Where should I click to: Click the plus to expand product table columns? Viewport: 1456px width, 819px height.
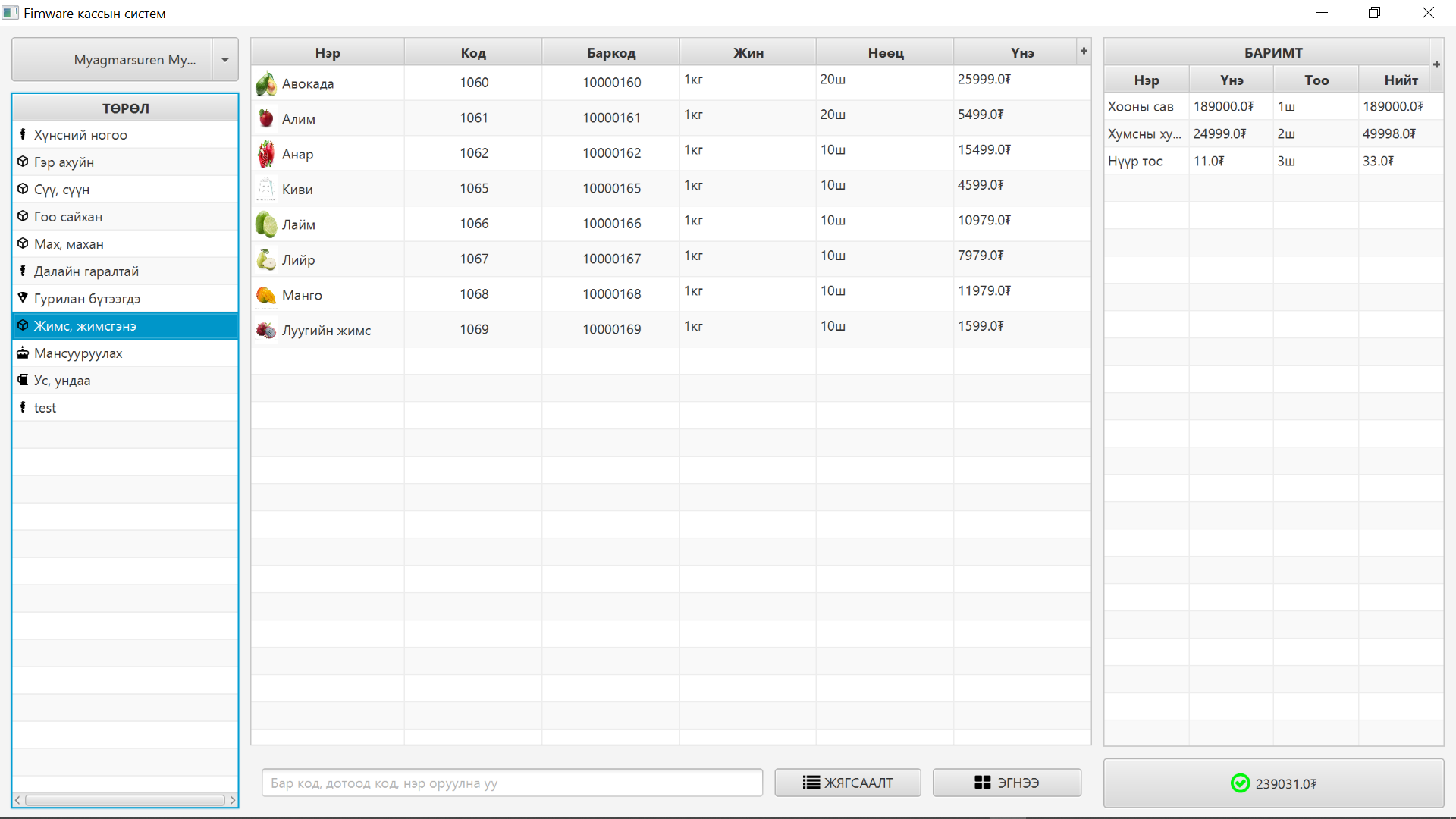pos(1083,51)
